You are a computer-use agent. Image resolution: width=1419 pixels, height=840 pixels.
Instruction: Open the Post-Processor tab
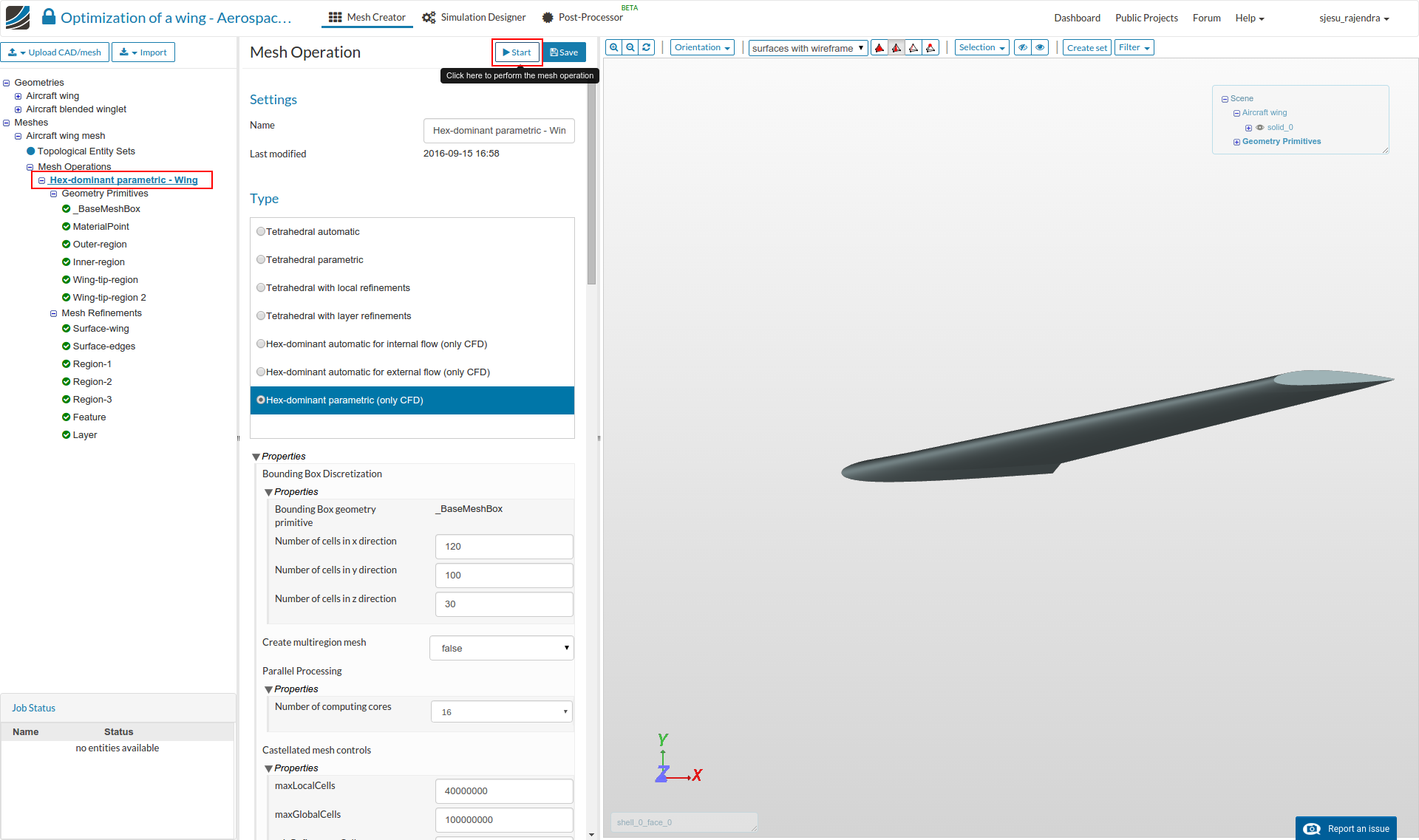click(x=582, y=17)
